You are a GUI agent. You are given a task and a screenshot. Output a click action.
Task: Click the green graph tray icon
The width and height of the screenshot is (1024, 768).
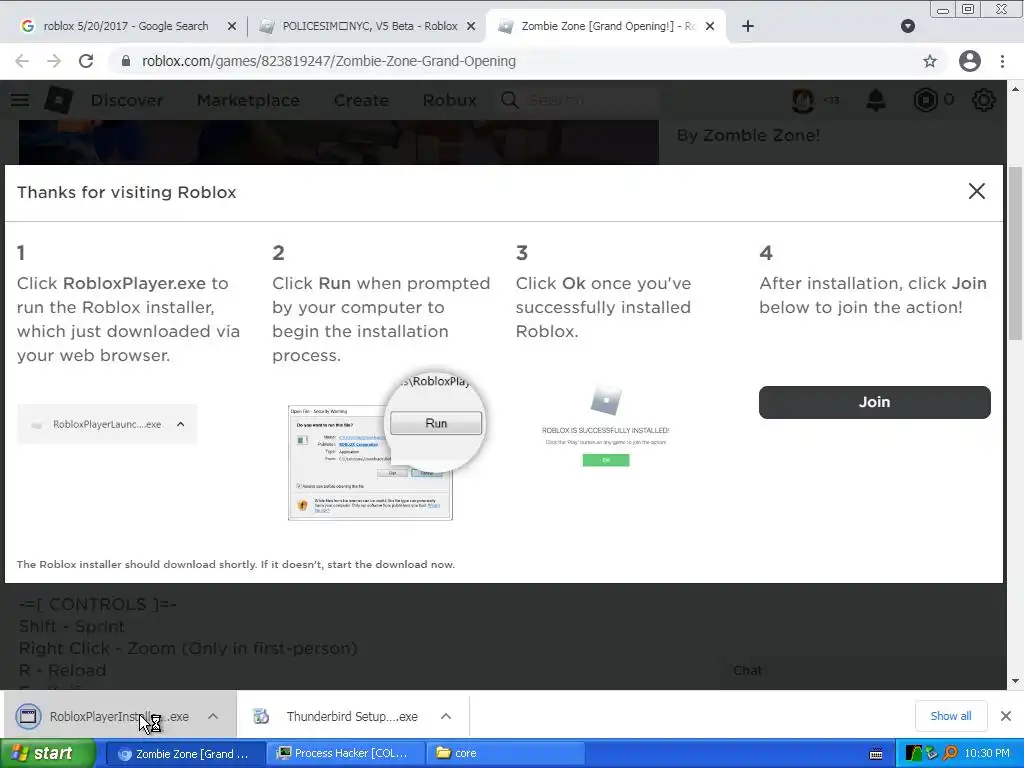(x=914, y=754)
